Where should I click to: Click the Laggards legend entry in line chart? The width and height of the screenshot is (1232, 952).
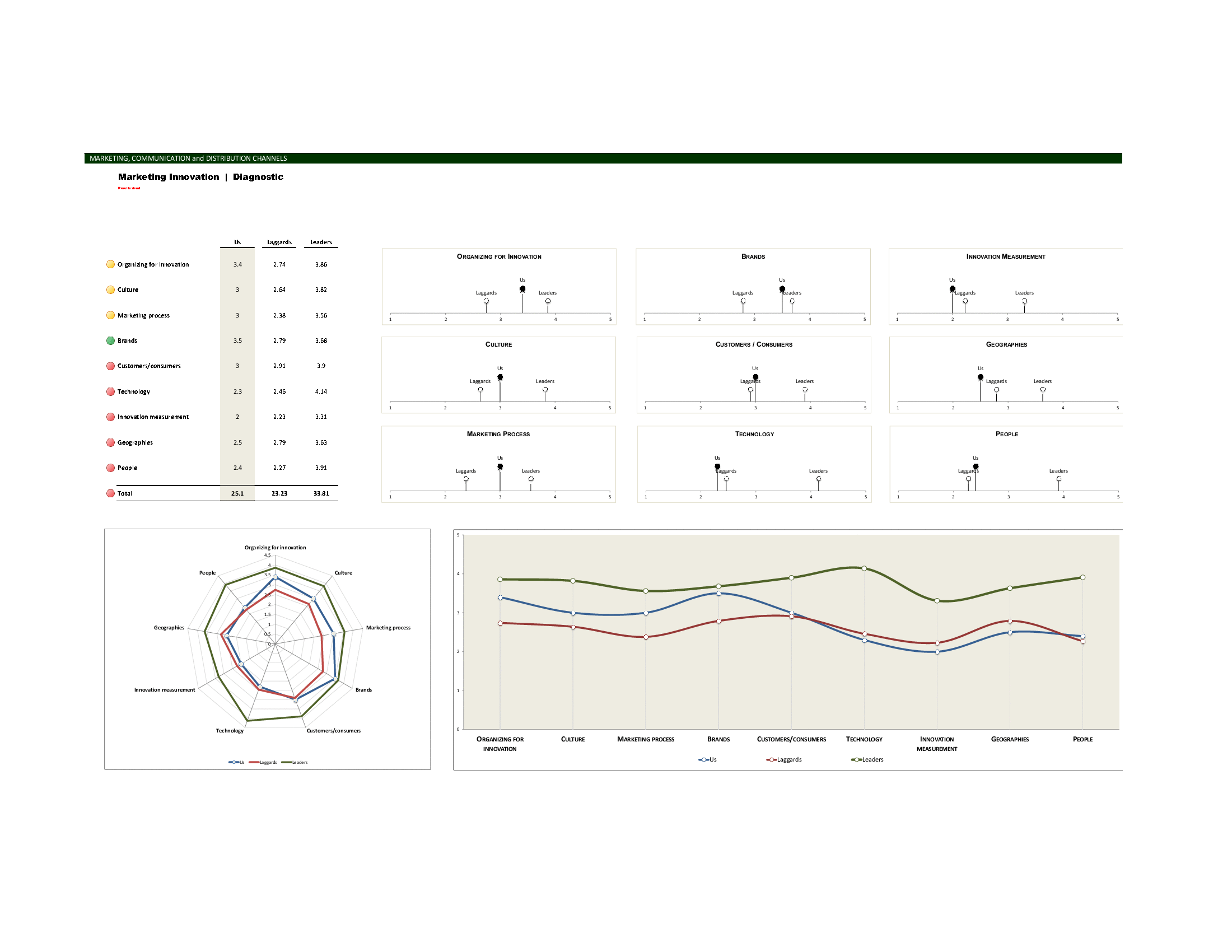click(784, 760)
